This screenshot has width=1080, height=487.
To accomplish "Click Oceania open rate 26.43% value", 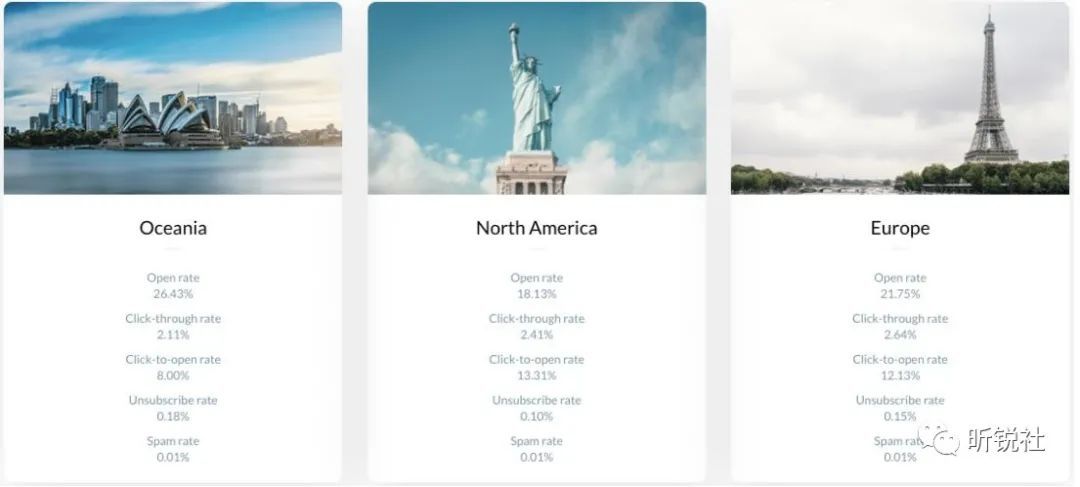I will pos(173,294).
